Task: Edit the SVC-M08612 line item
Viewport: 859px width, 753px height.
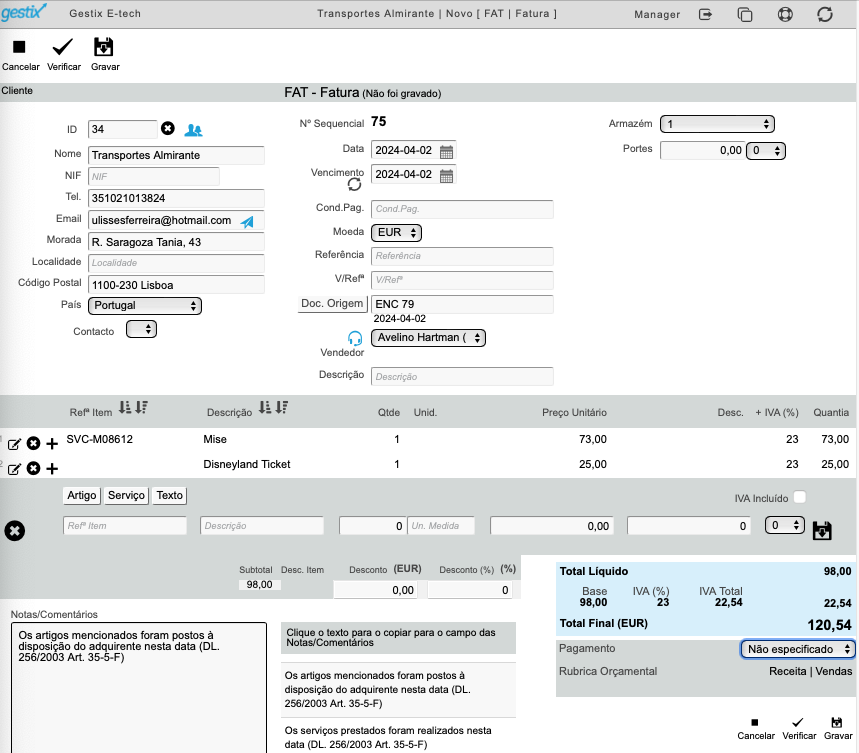Action: [x=14, y=444]
